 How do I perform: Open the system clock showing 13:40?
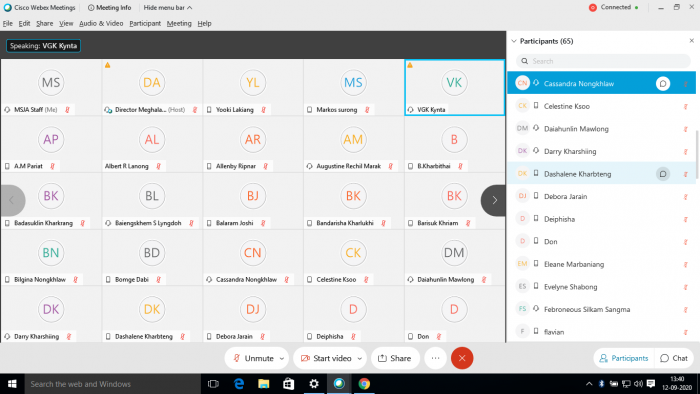tap(677, 384)
